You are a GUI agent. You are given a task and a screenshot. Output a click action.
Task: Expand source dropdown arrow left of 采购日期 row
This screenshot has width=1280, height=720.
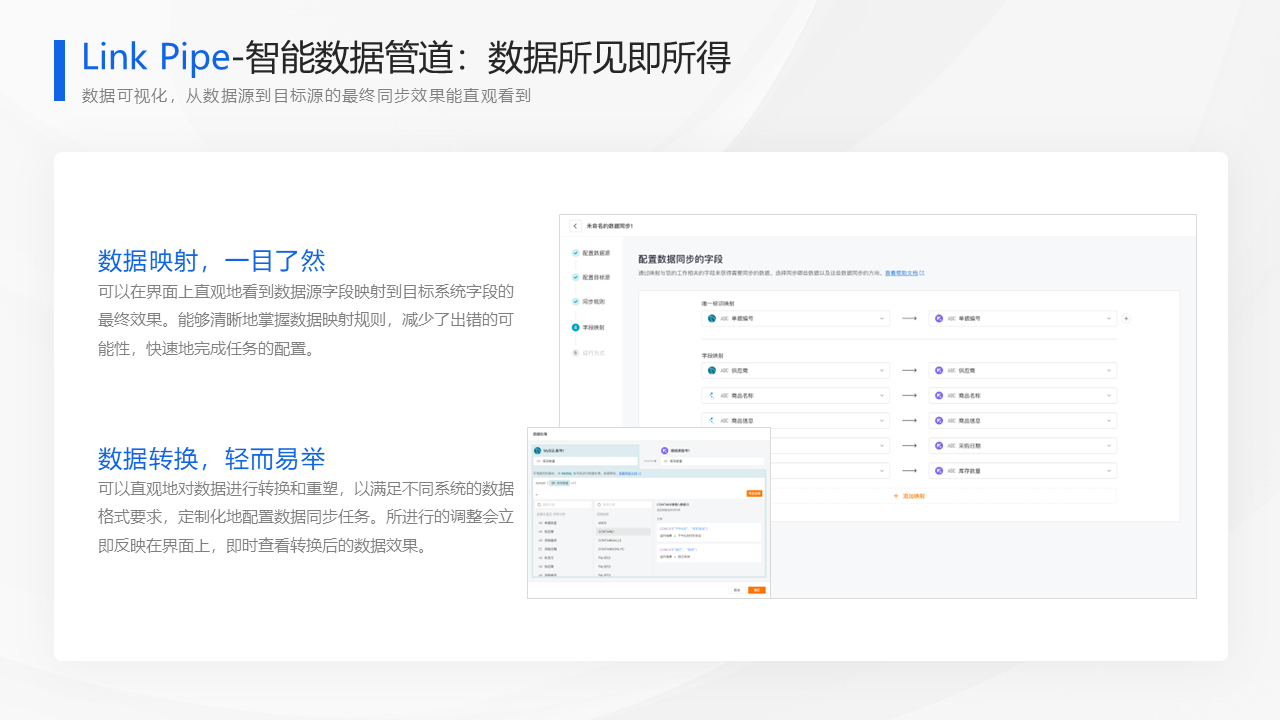882,445
